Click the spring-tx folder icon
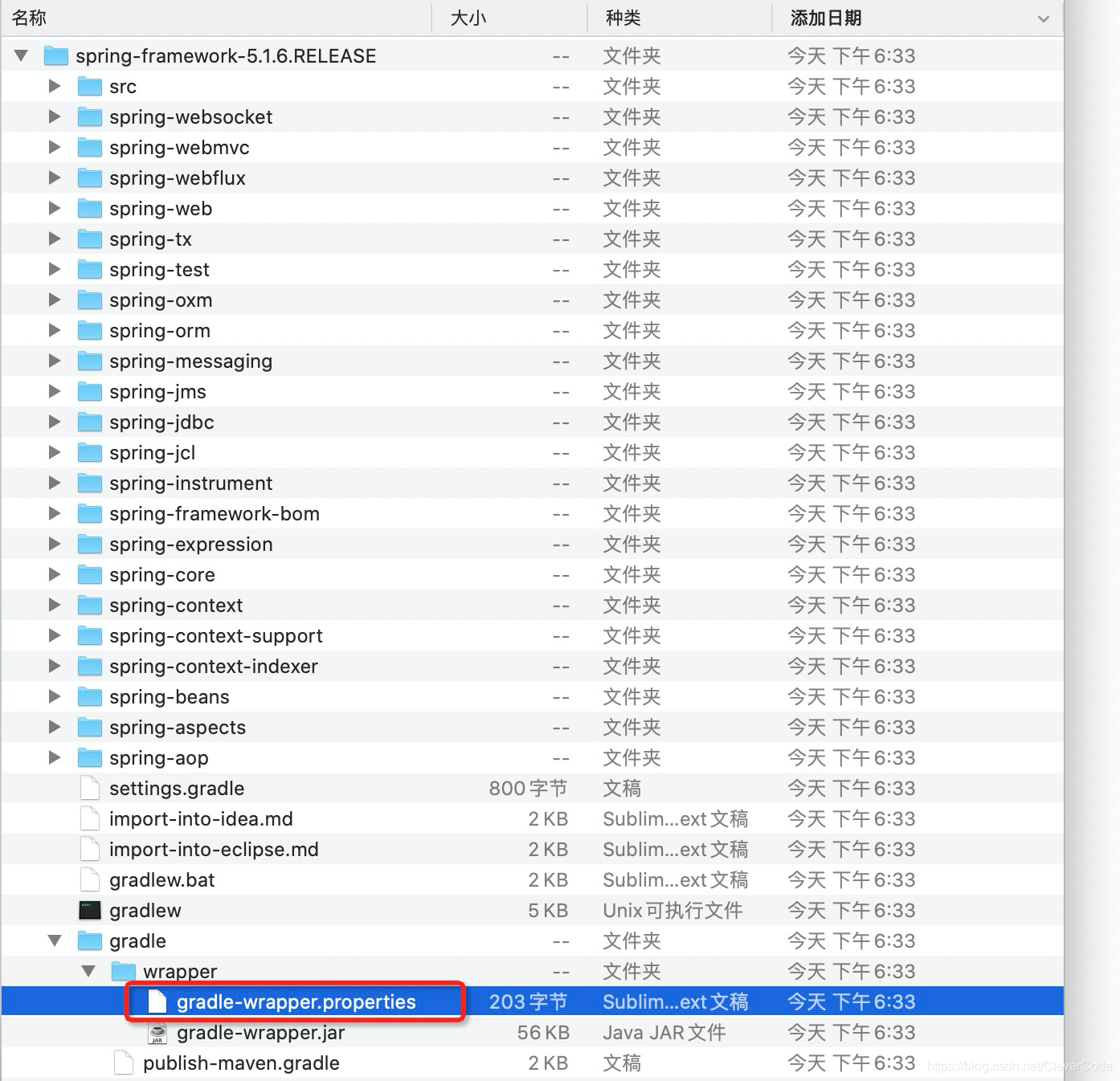Viewport: 1120px width, 1081px height. pyautogui.click(x=89, y=239)
